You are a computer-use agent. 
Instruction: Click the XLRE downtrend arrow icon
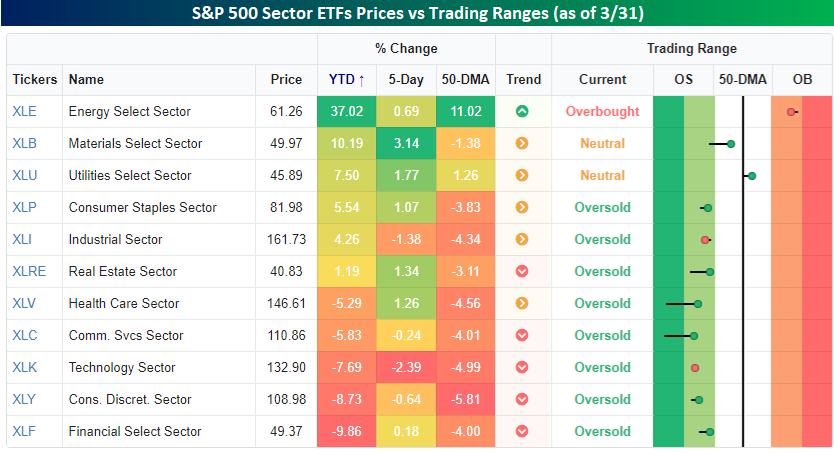click(522, 271)
